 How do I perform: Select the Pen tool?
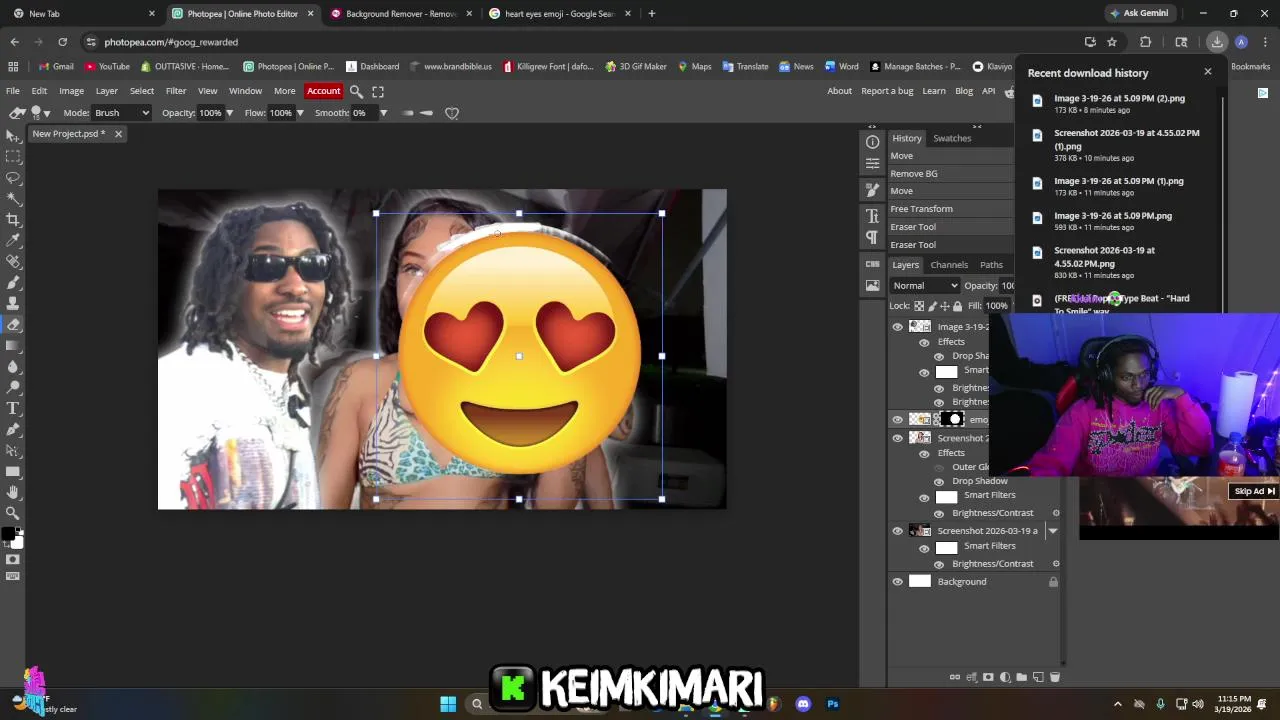[x=13, y=430]
